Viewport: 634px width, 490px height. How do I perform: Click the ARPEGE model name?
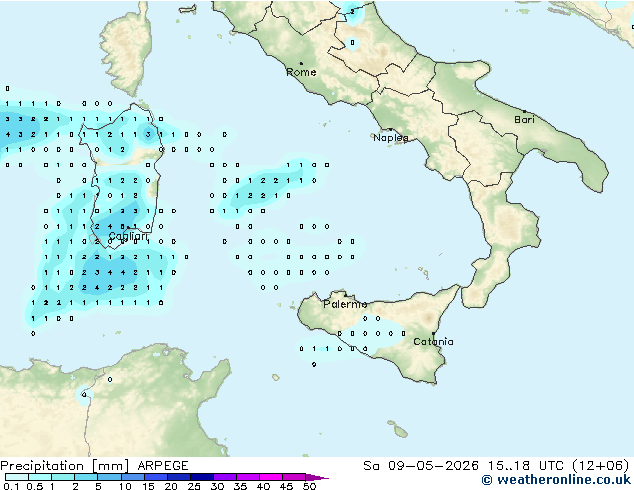point(163,466)
